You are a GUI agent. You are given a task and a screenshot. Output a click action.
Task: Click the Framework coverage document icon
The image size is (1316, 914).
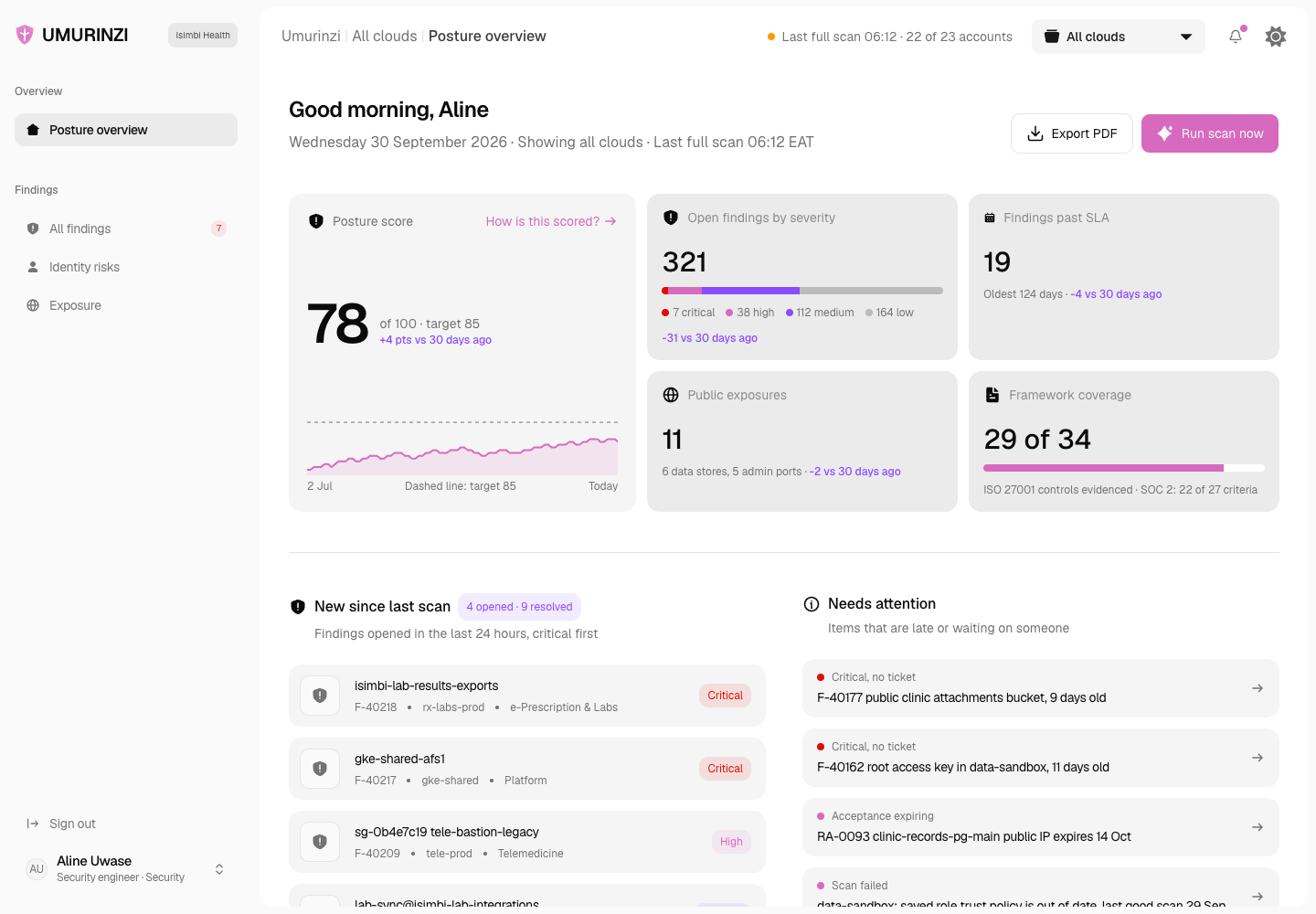[x=992, y=395]
